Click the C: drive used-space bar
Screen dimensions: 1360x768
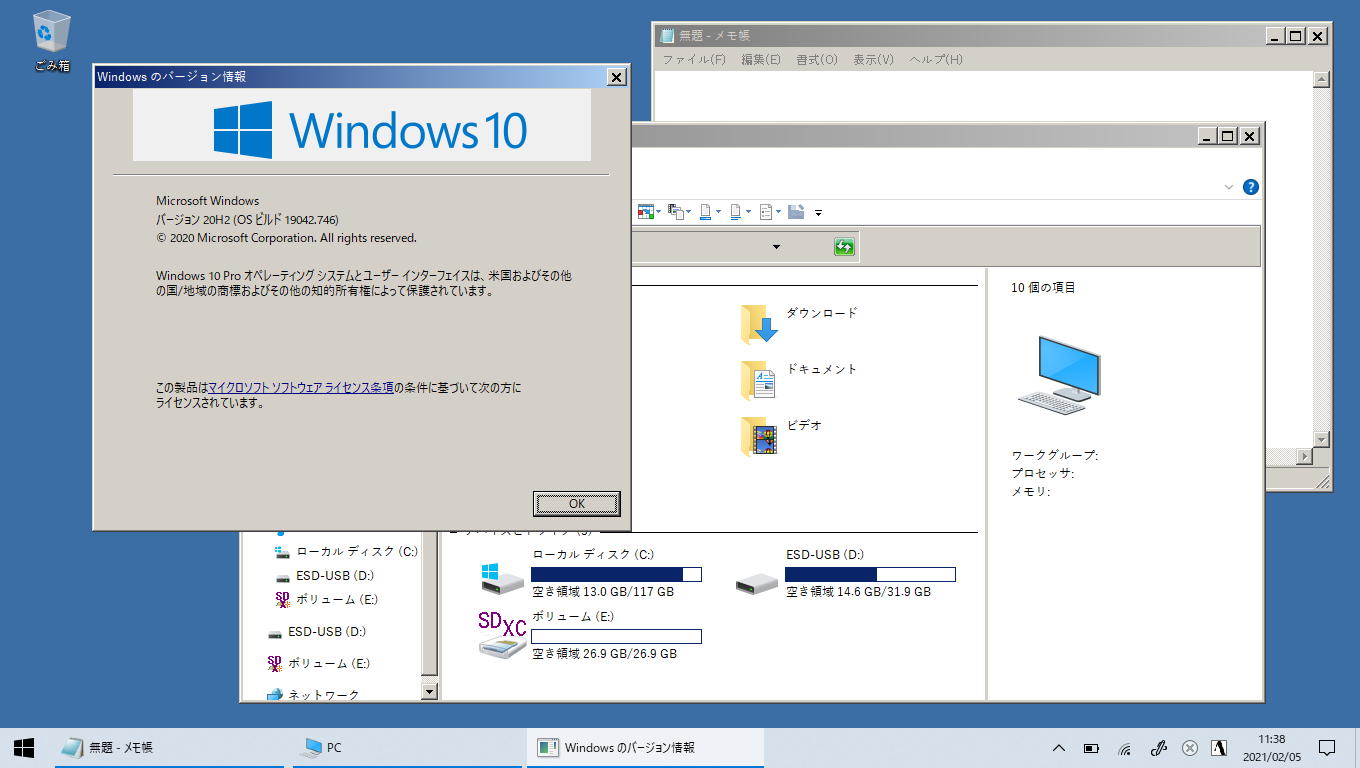pyautogui.click(x=616, y=574)
